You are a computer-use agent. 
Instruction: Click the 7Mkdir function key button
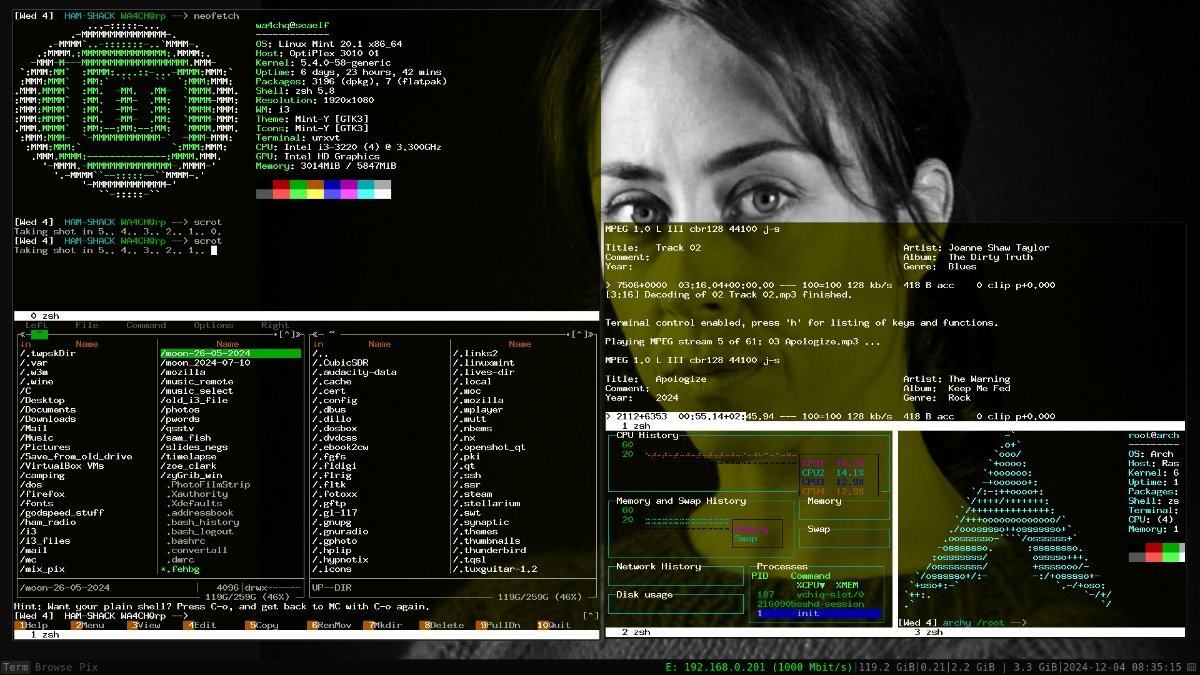point(385,625)
